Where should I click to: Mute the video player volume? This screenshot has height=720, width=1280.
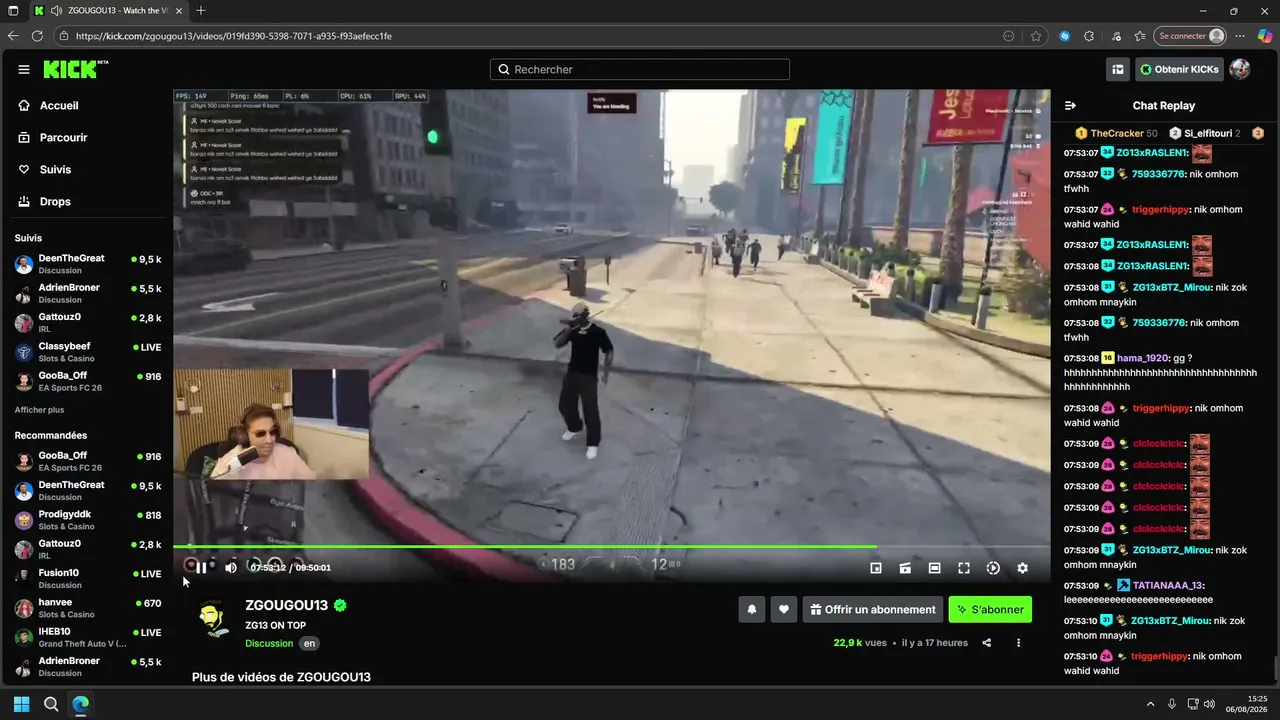point(231,568)
